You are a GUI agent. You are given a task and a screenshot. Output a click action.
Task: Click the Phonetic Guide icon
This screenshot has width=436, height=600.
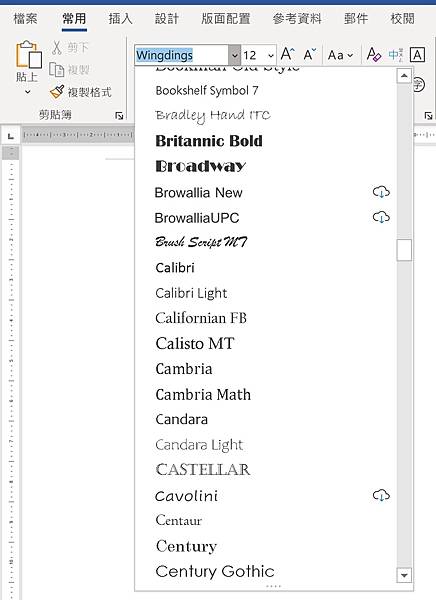click(x=396, y=55)
